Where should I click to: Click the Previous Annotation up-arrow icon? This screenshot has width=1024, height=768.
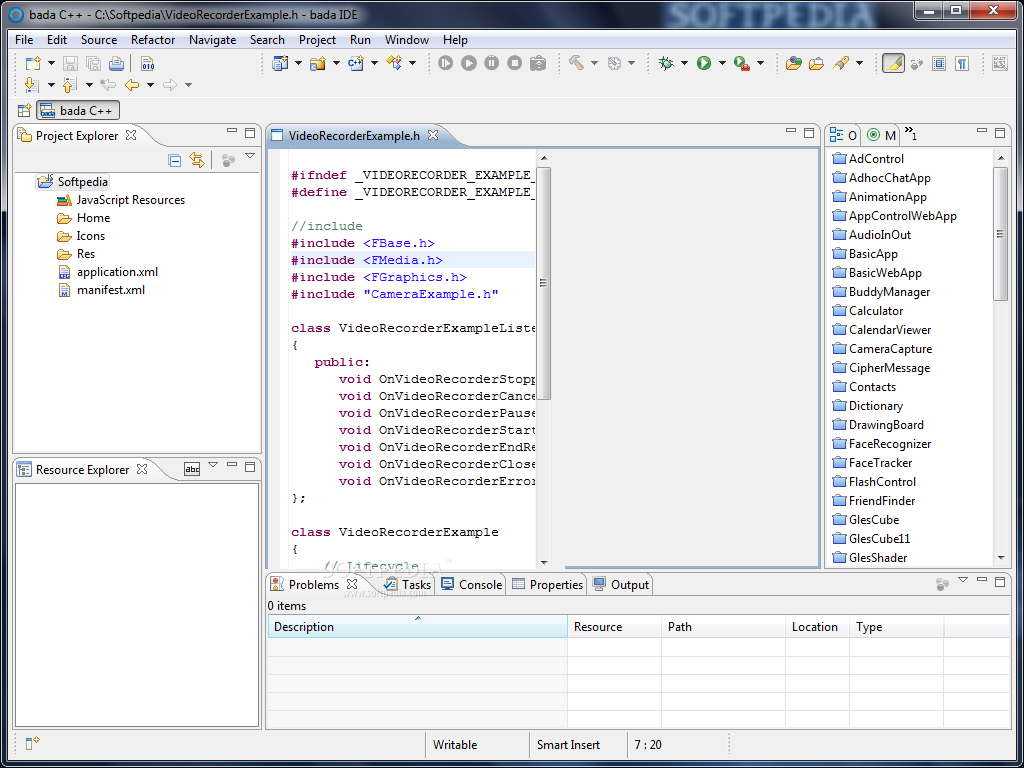pos(69,85)
